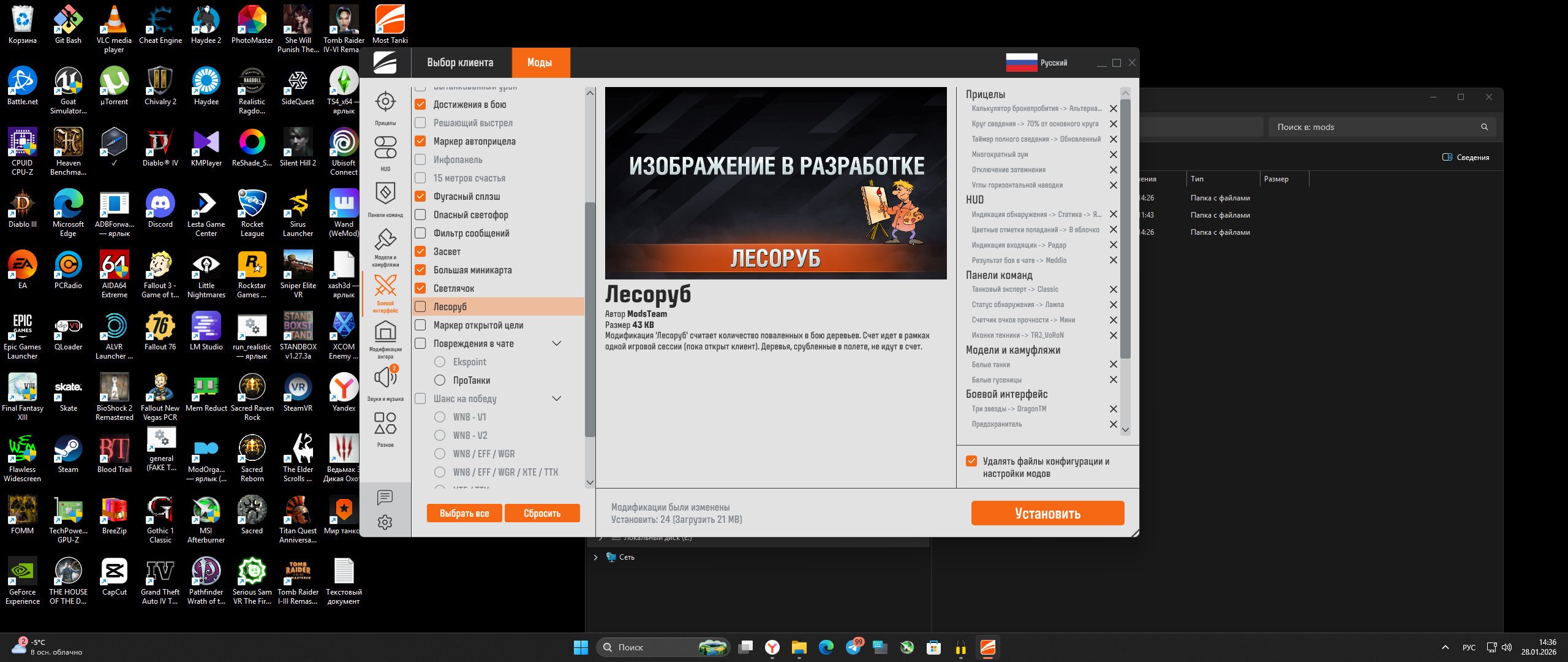Enable the Лесоруб mod checkbox

tap(421, 306)
